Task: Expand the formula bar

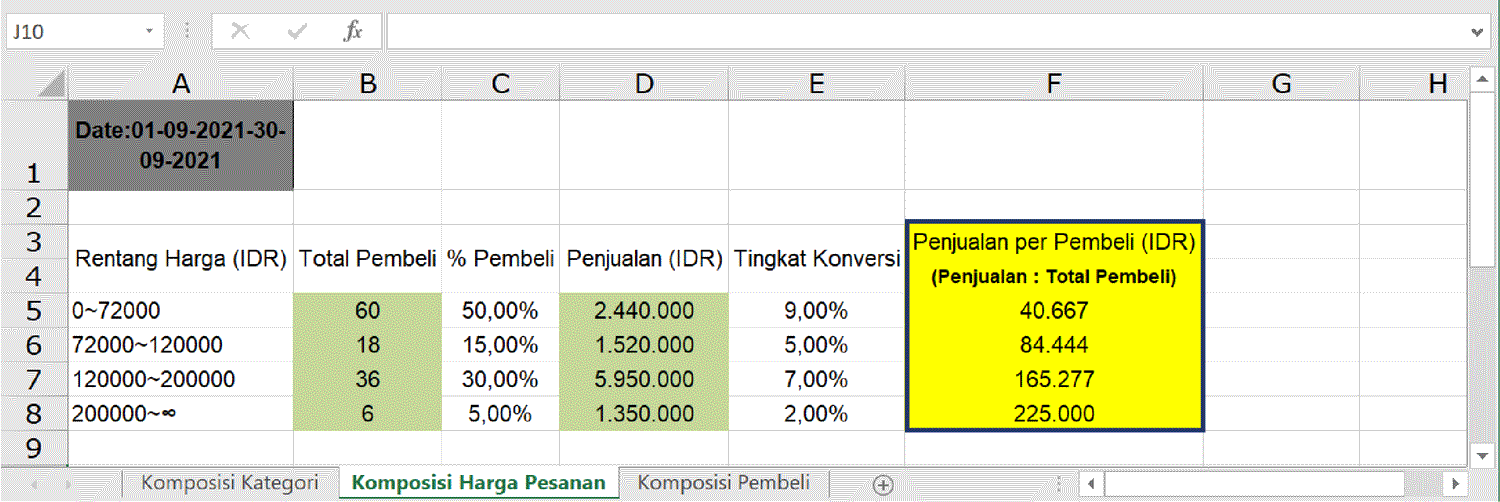Action: coord(1479,32)
